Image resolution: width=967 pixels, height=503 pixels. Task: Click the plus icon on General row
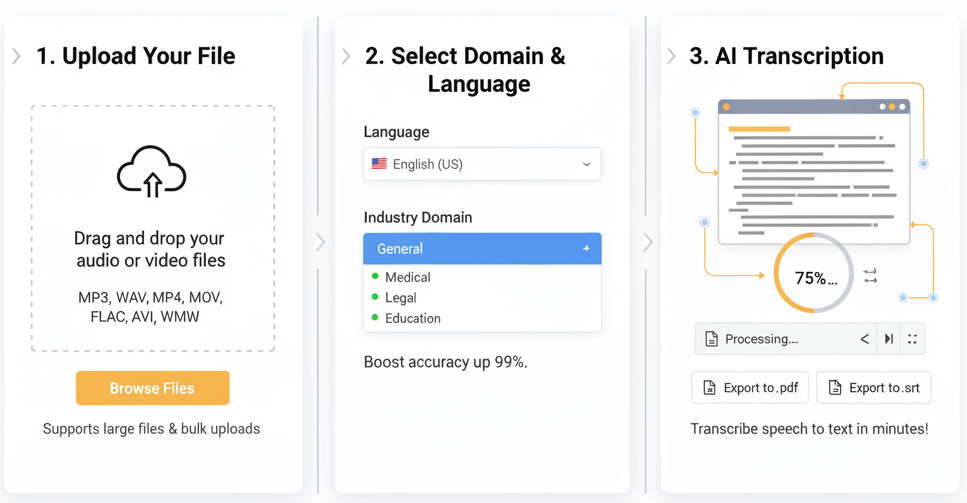[x=586, y=248]
